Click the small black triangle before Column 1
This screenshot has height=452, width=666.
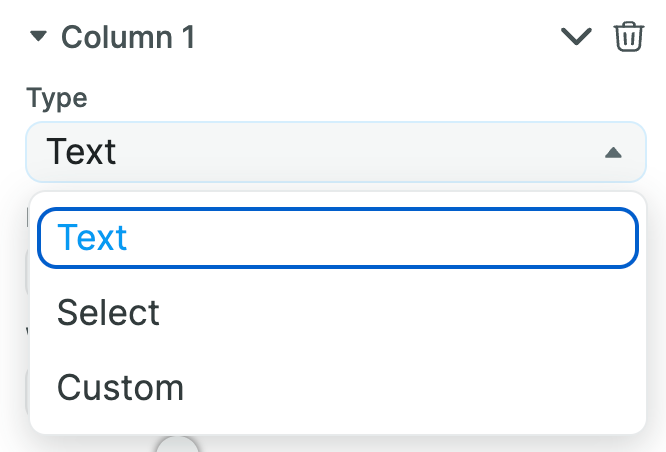click(38, 36)
